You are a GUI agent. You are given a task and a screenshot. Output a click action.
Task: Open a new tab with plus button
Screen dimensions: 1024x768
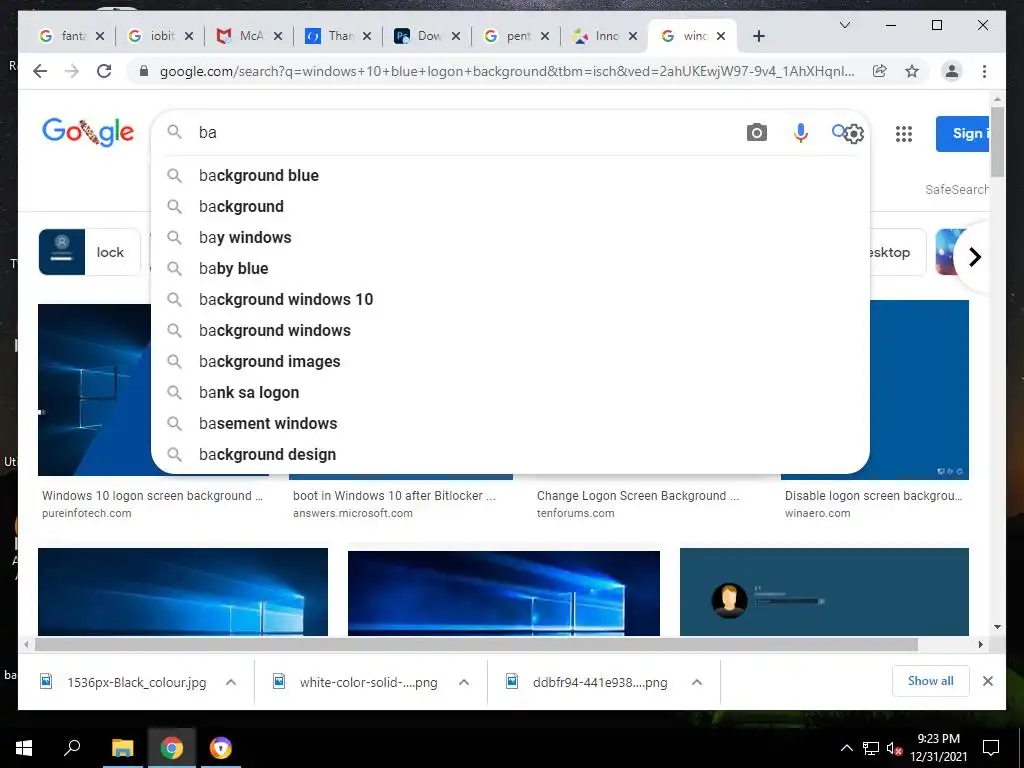point(758,36)
